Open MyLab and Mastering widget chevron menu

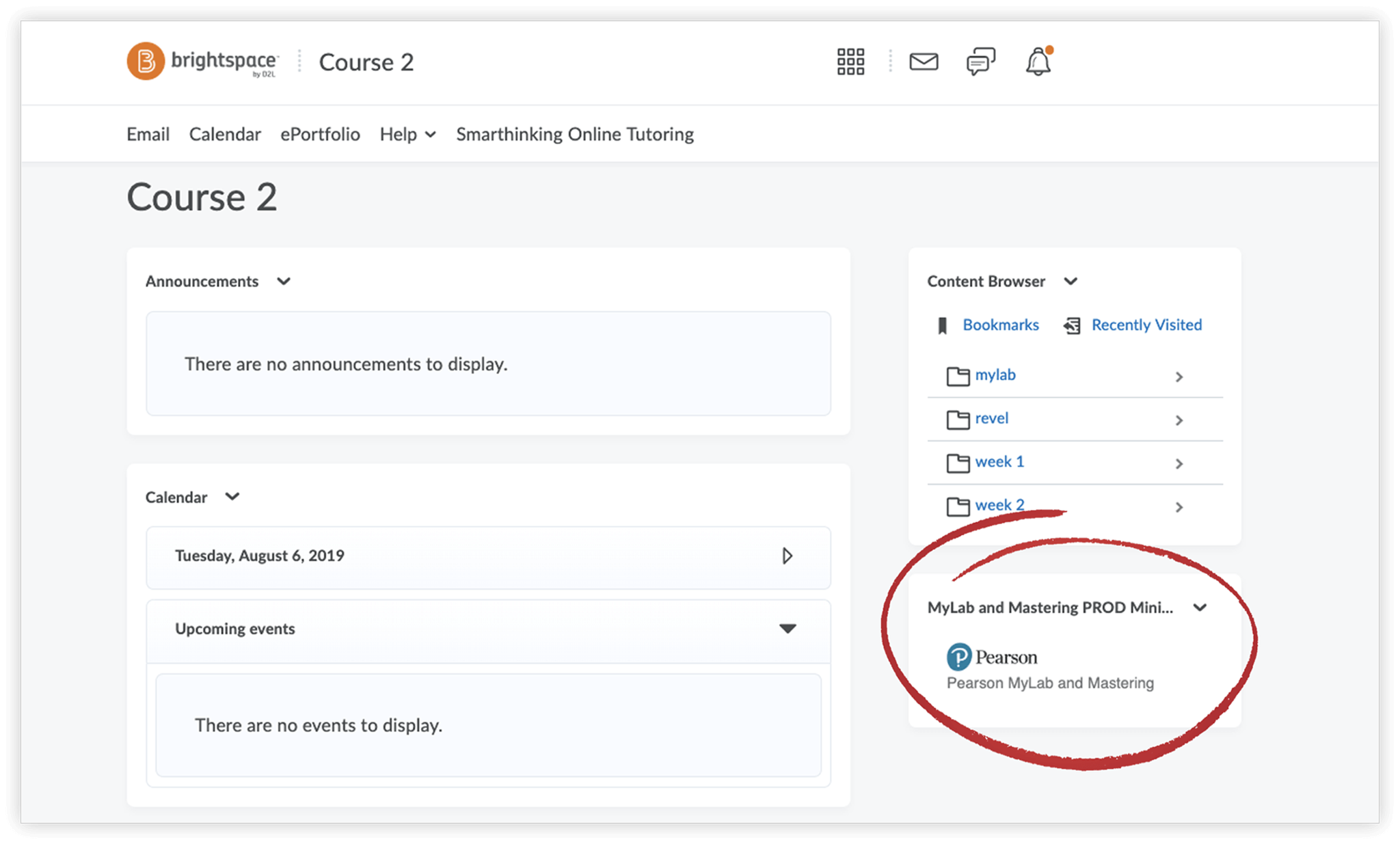pyautogui.click(x=1200, y=608)
